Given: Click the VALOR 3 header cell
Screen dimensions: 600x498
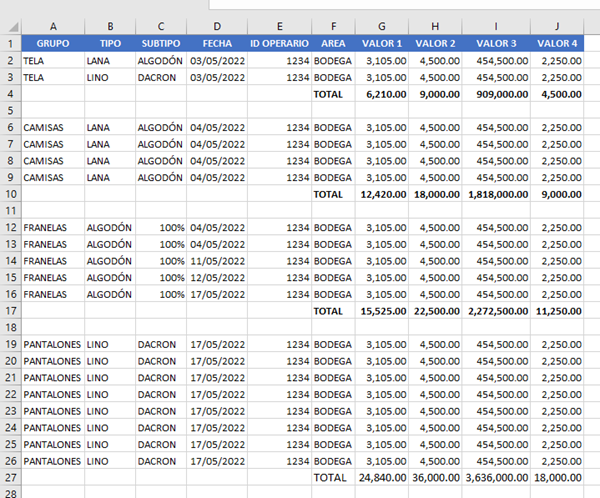Looking at the screenshot, I should click(497, 44).
